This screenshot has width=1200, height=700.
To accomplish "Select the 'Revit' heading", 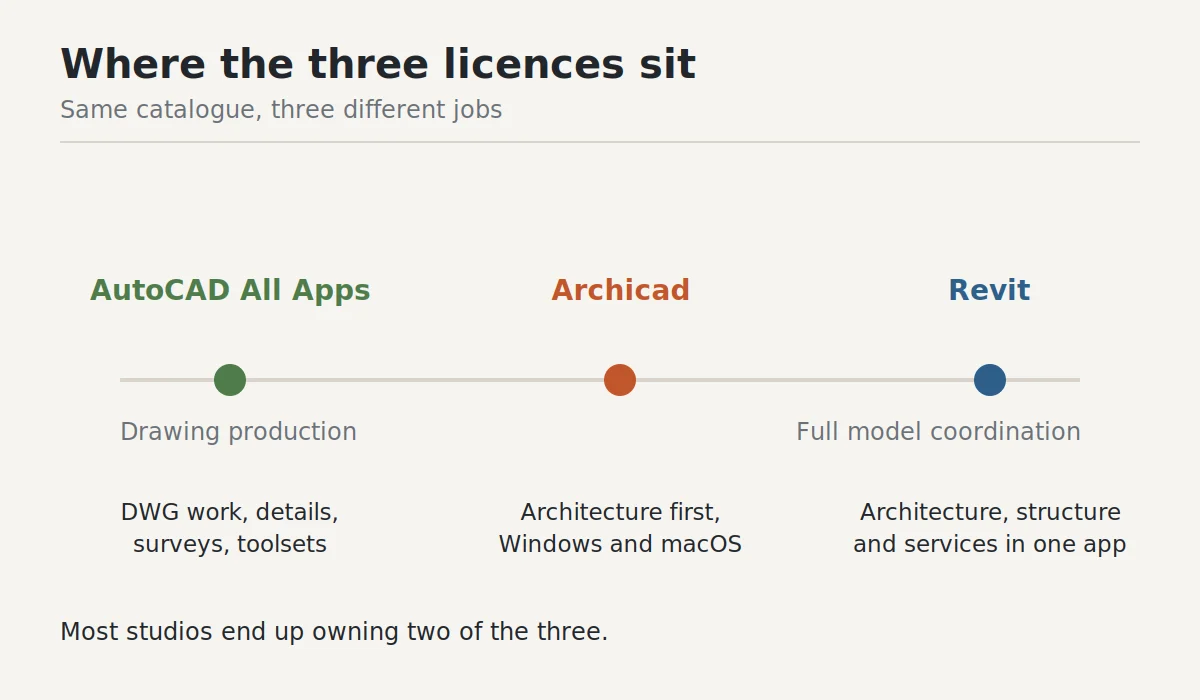I will pyautogui.click(x=989, y=291).
